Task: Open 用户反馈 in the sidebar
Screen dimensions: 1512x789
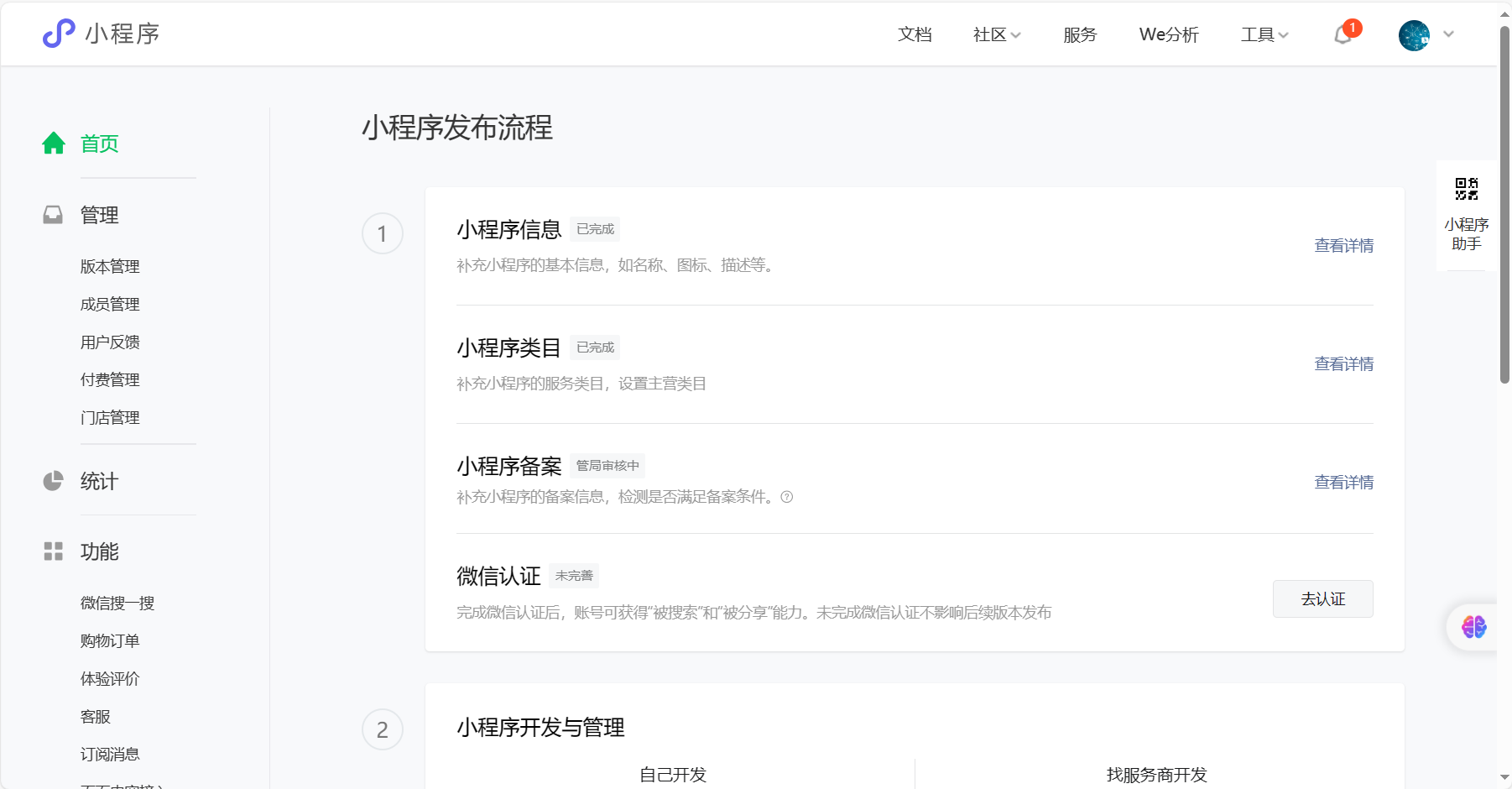Action: [110, 342]
